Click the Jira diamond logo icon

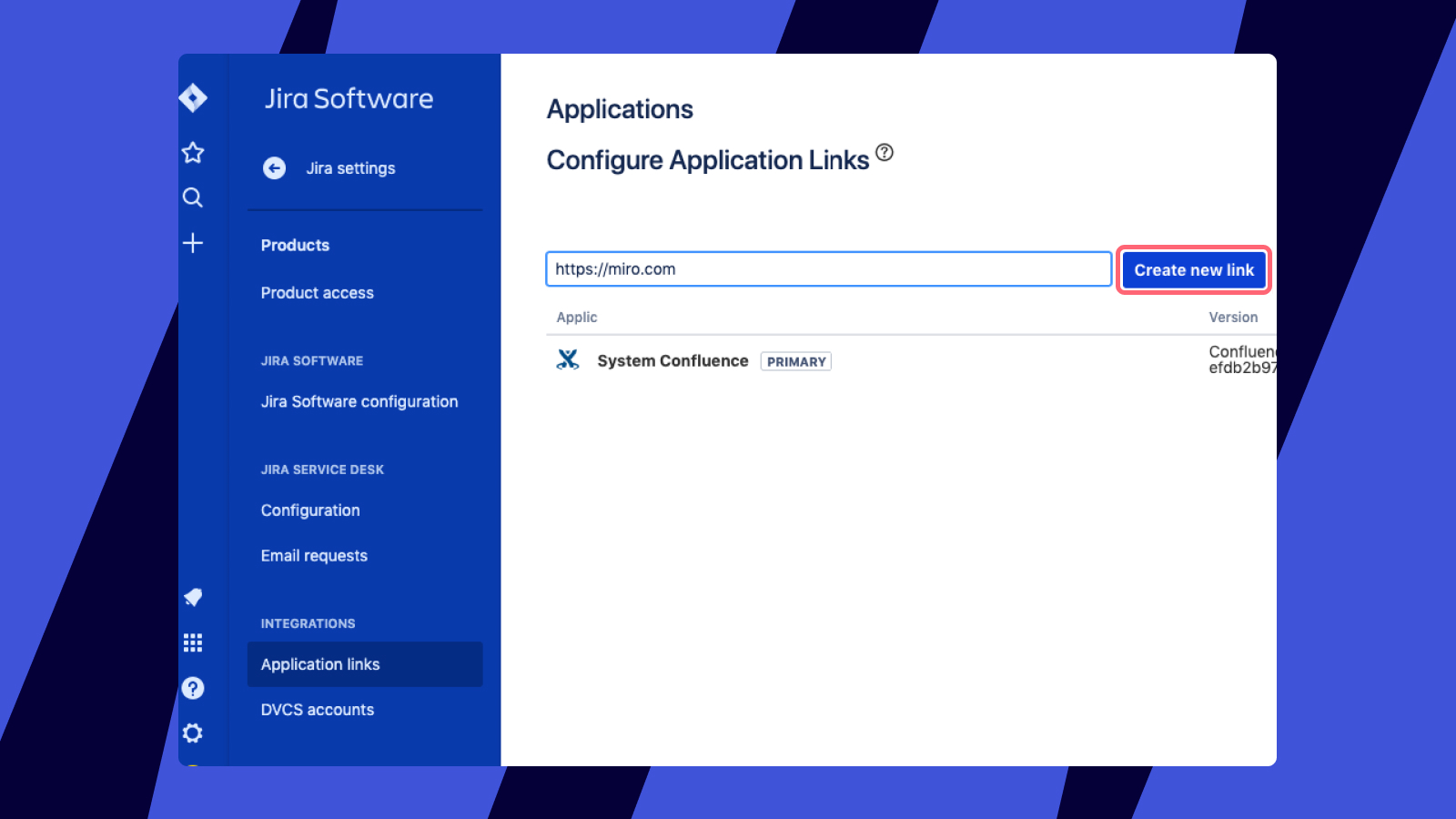tap(193, 97)
